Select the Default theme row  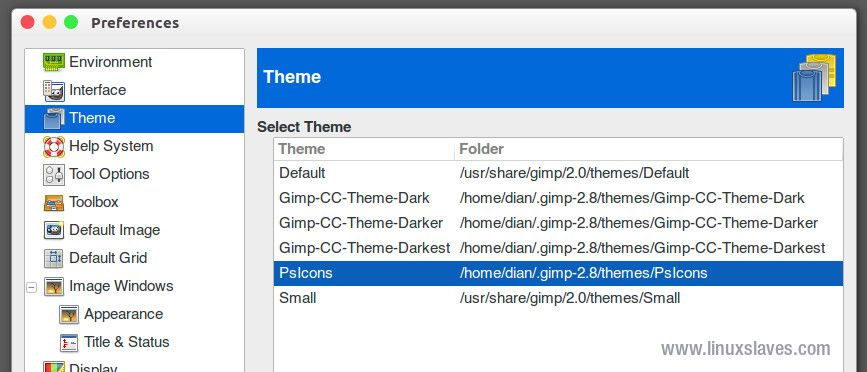(x=558, y=173)
